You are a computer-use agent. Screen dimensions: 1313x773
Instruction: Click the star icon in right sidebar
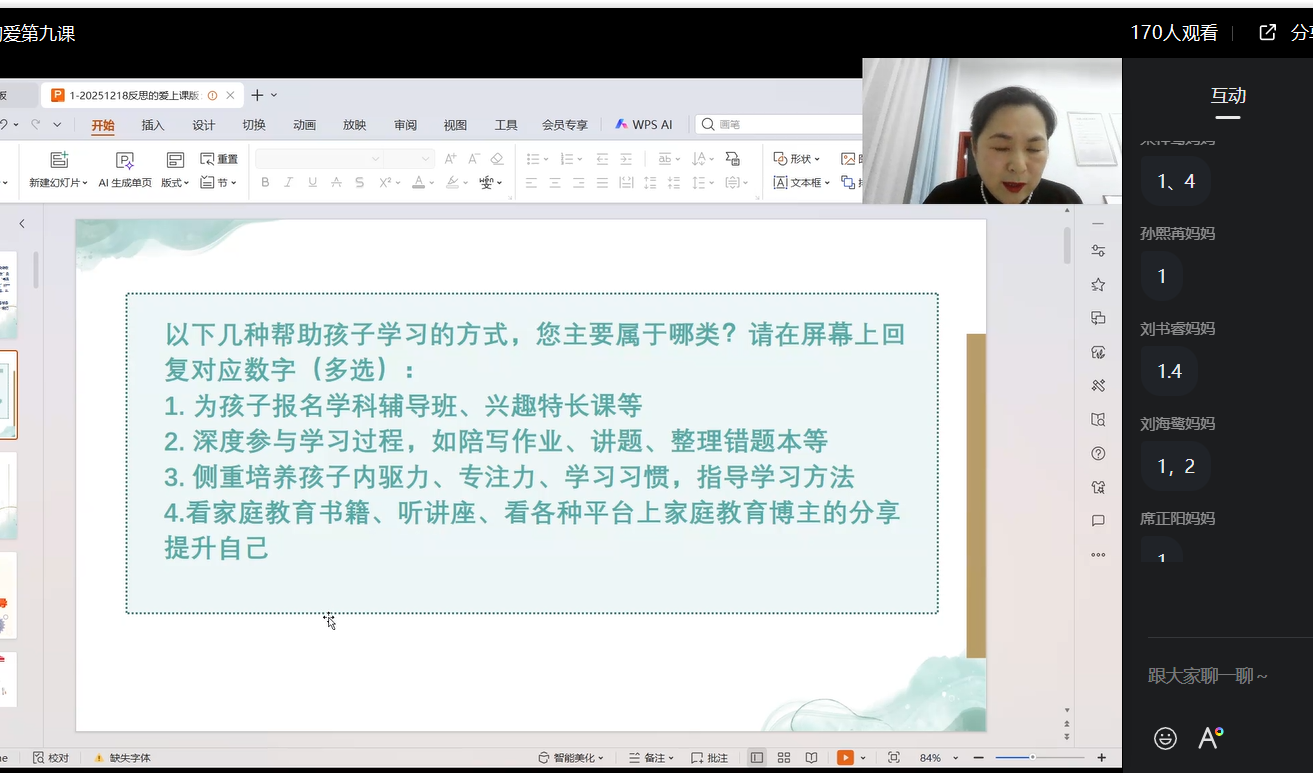click(1098, 285)
